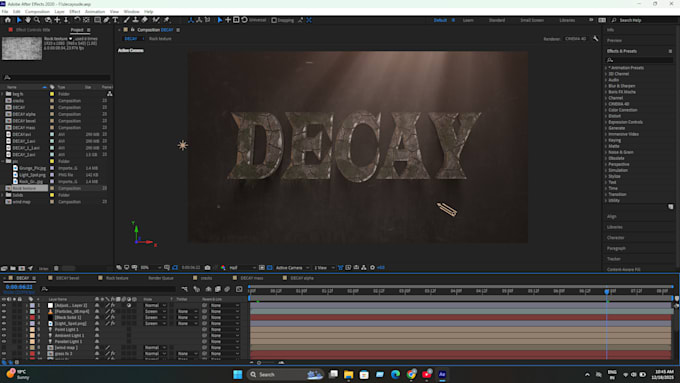This screenshot has width=680, height=383.
Task: Turn off Ambient Light 1 visibility
Action: (4, 336)
